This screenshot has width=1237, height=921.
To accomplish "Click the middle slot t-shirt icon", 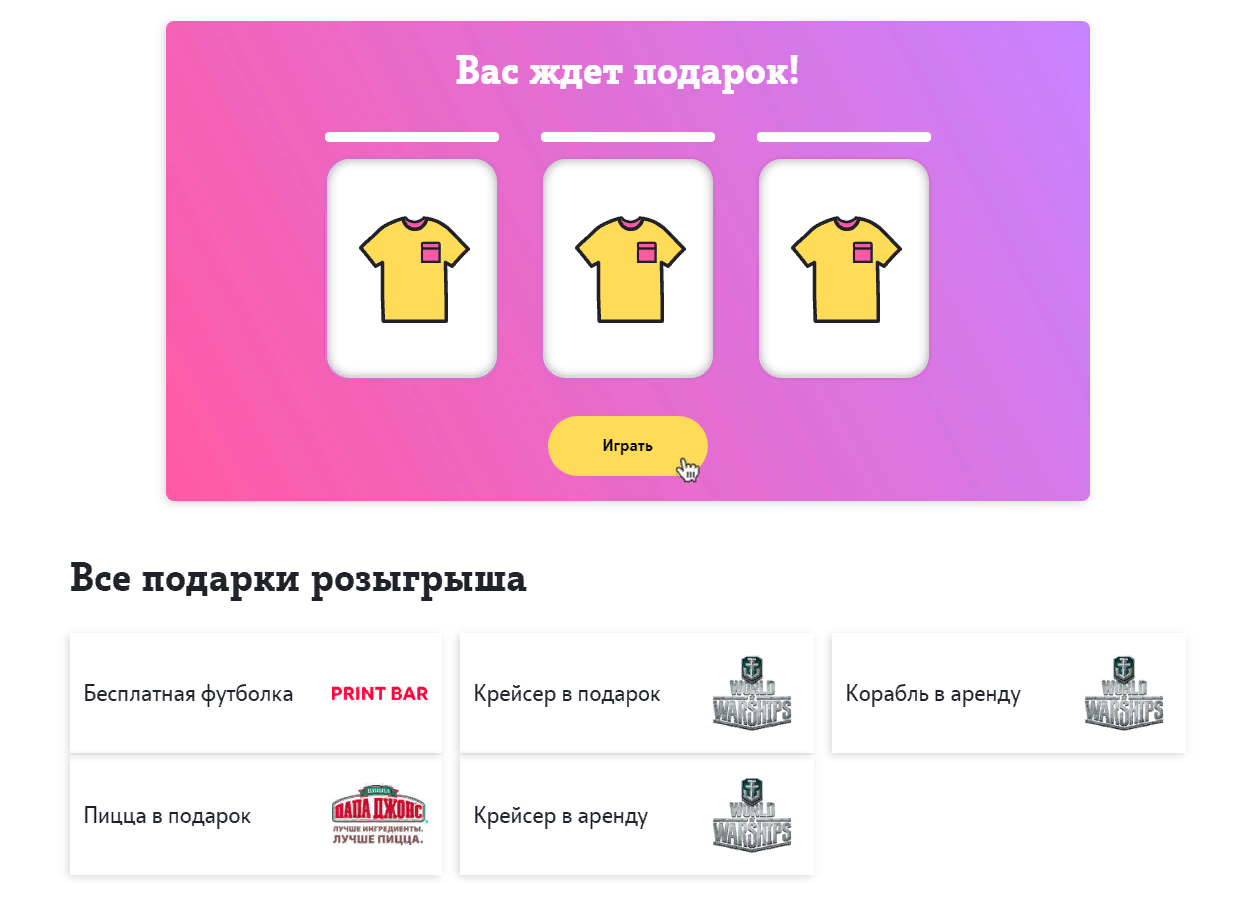I will [630, 269].
